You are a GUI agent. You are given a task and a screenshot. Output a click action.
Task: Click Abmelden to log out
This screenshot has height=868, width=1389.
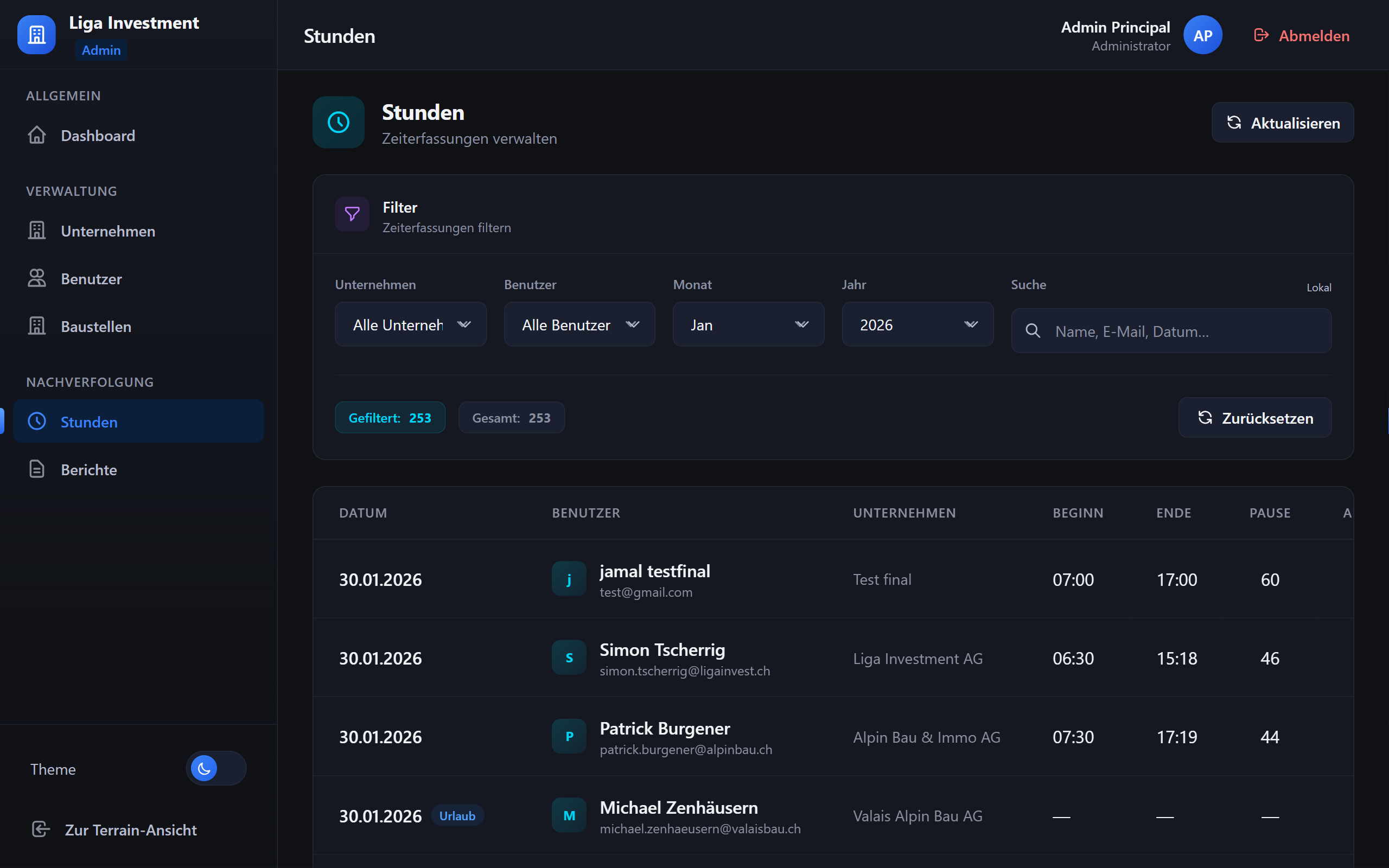(x=1301, y=36)
